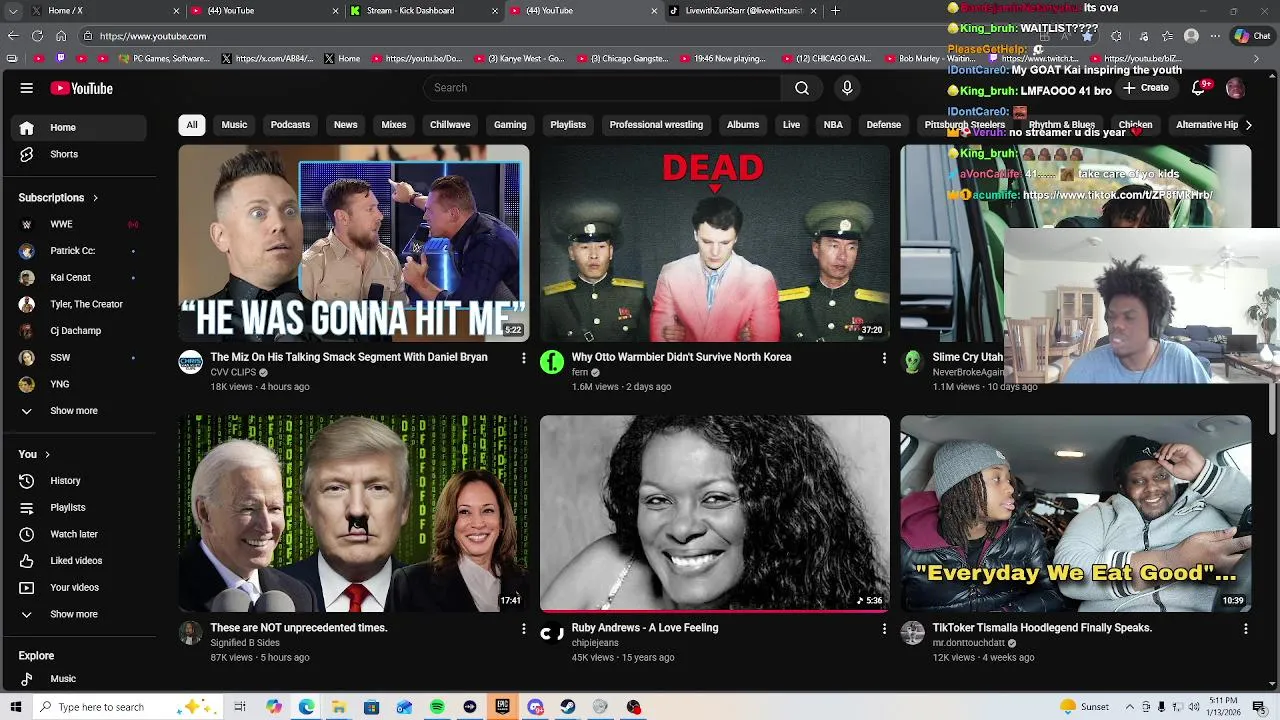
Task: Select the Mixes filter chip
Action: tap(393, 125)
